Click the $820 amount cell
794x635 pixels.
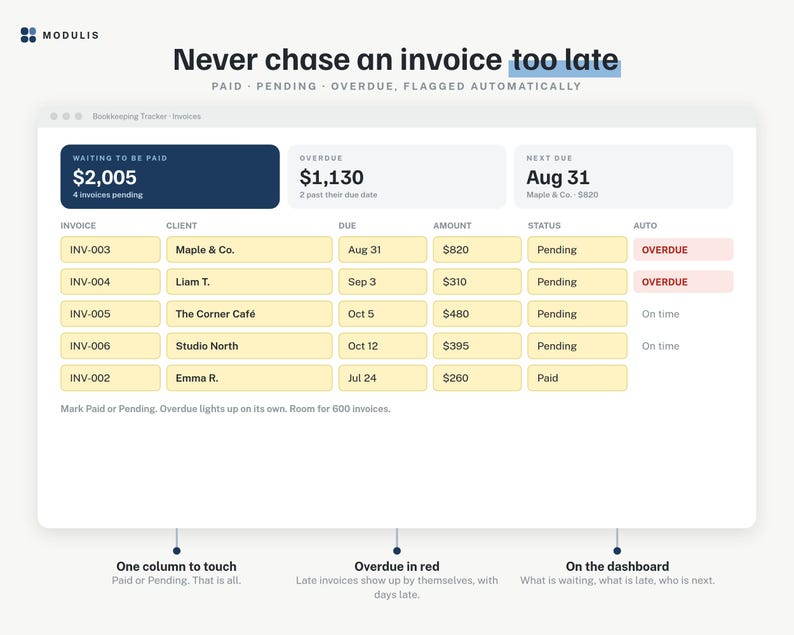coord(477,250)
